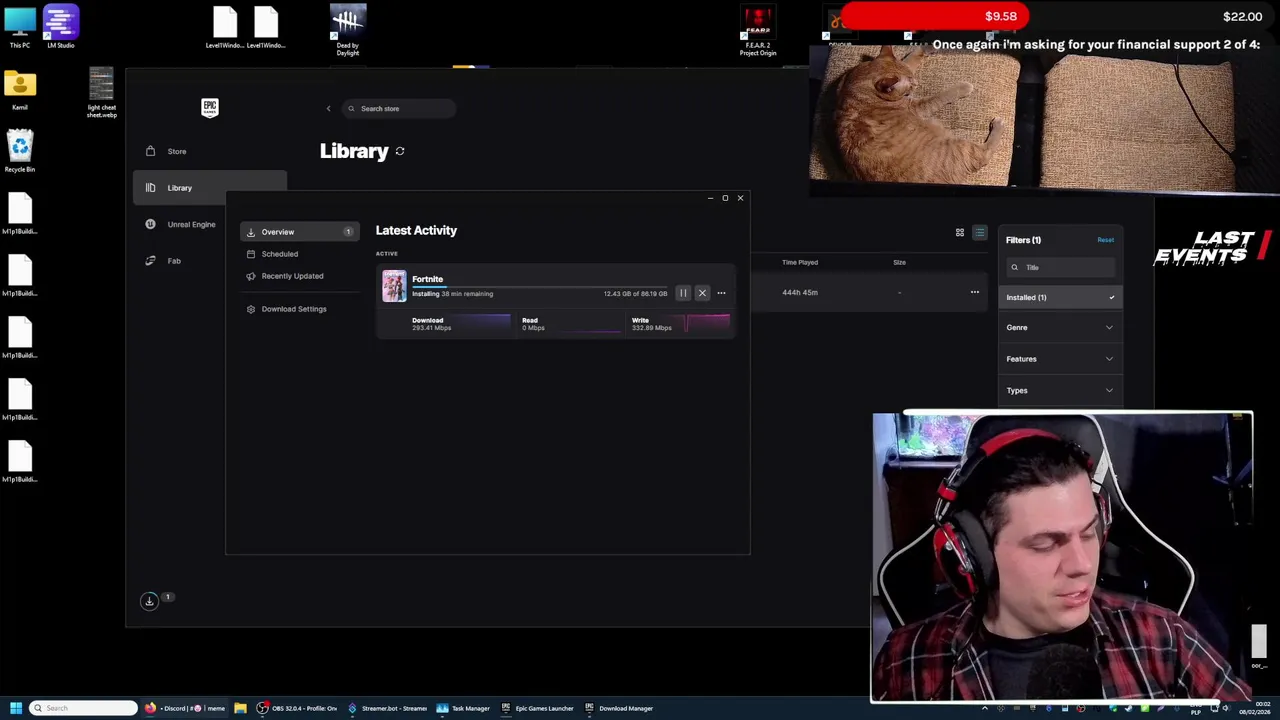The image size is (1280, 720).
Task: Focus the Search store field
Action: click(398, 108)
